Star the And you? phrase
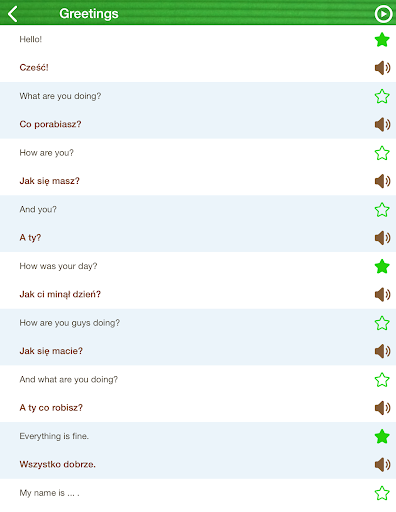The height and width of the screenshot is (512, 396). [x=382, y=210]
